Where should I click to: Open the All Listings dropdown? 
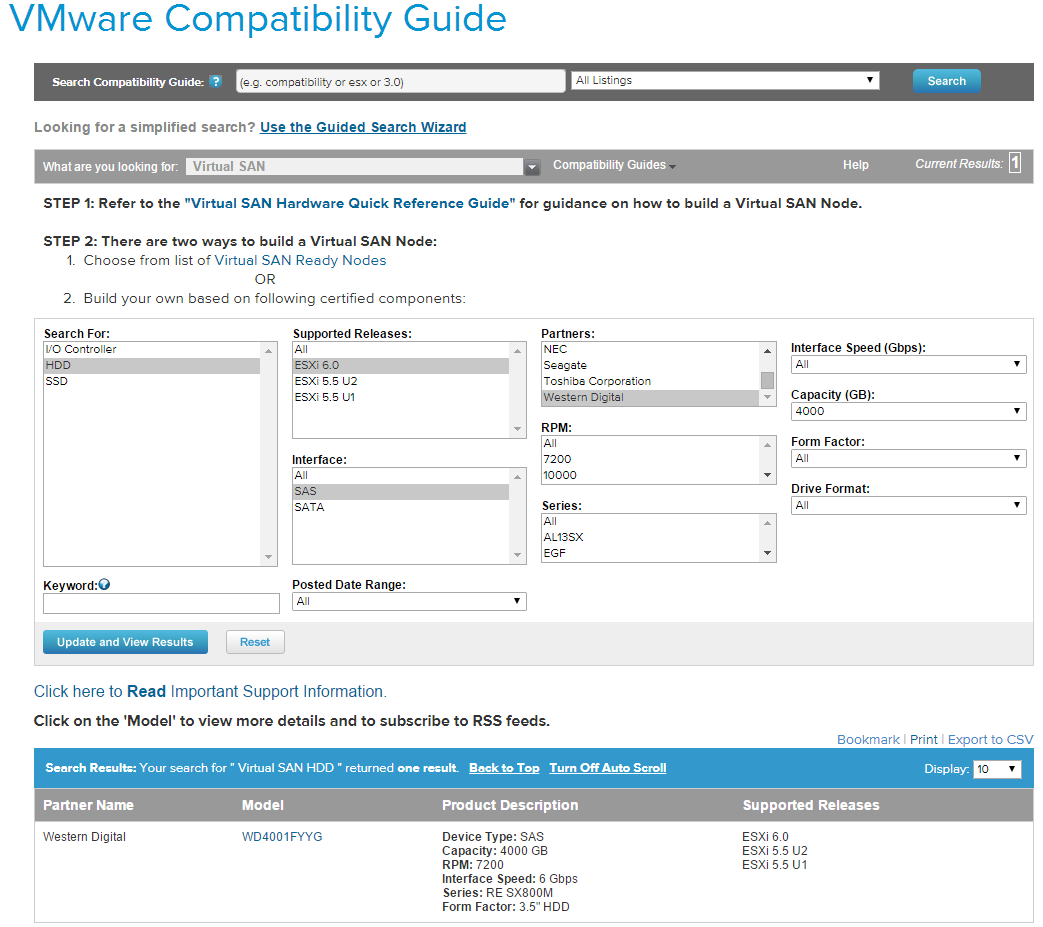pyautogui.click(x=725, y=80)
